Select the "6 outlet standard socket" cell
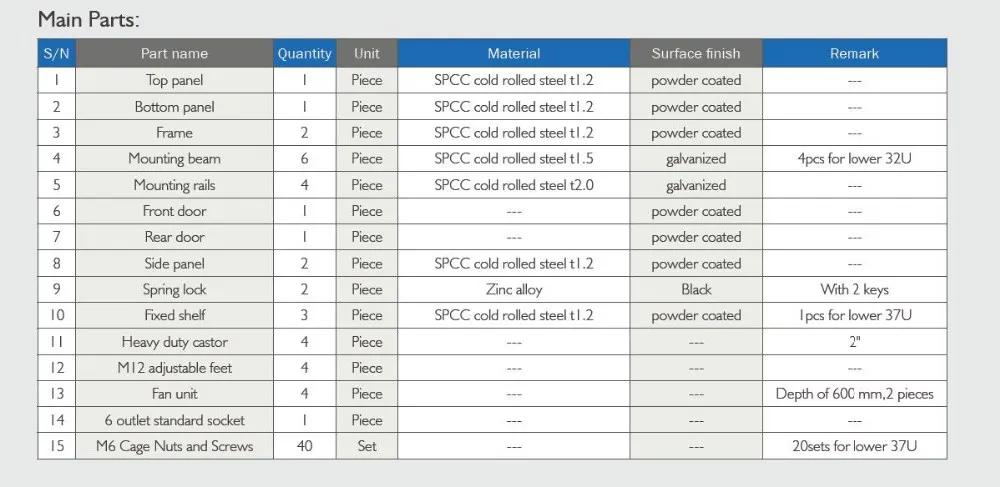Image resolution: width=1000 pixels, height=487 pixels. coord(174,420)
